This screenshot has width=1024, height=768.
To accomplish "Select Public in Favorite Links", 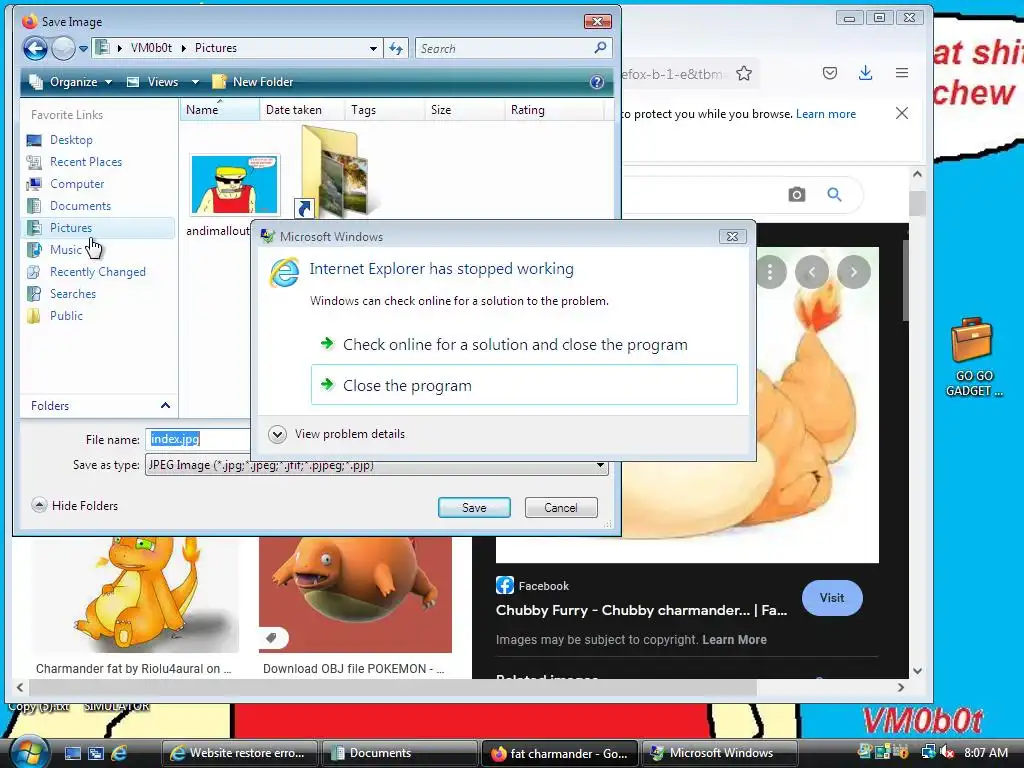I will coord(66,315).
